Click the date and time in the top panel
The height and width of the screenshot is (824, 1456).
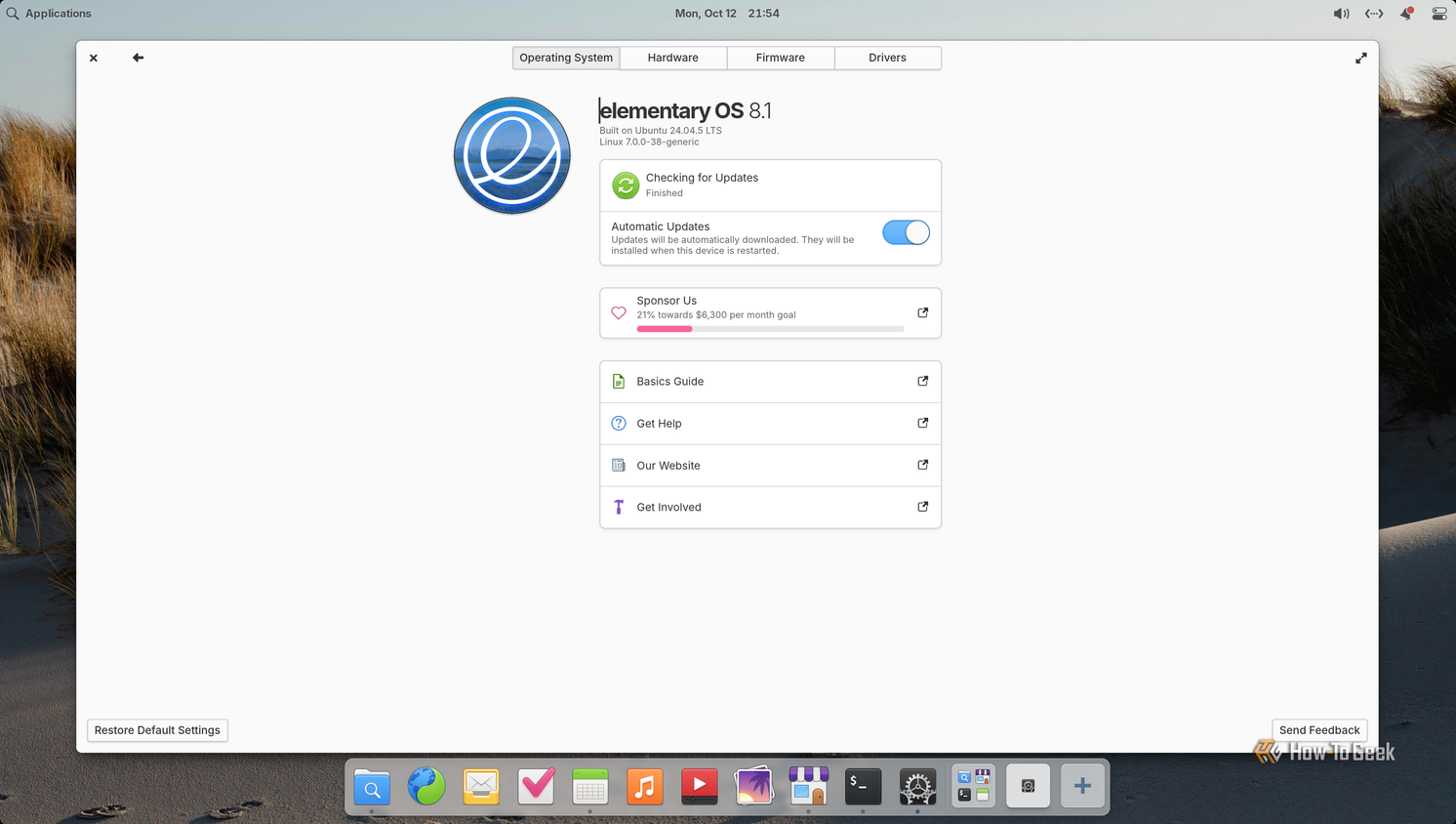click(727, 14)
